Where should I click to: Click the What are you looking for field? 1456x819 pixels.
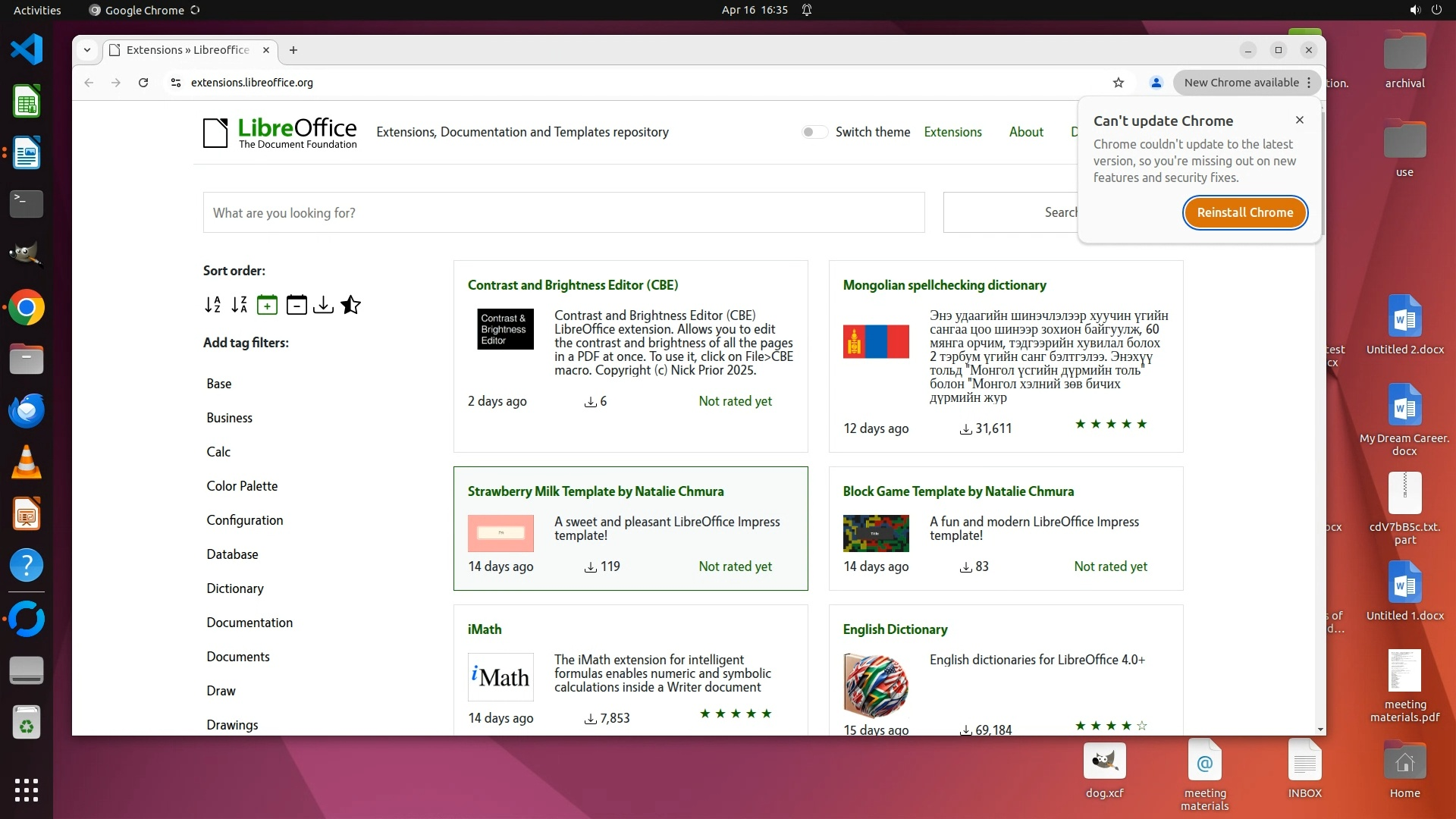[563, 213]
